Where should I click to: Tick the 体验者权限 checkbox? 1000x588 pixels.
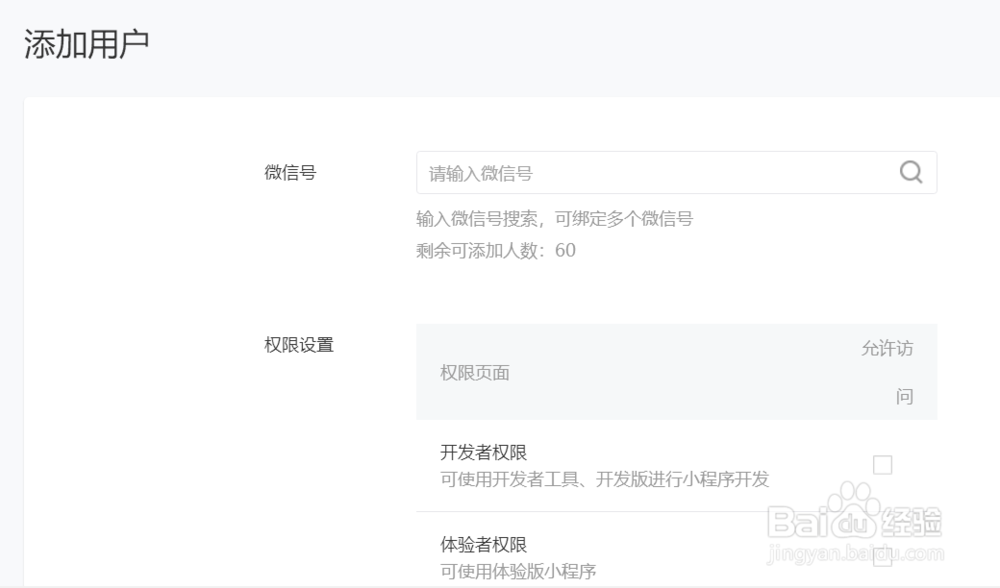point(882,556)
